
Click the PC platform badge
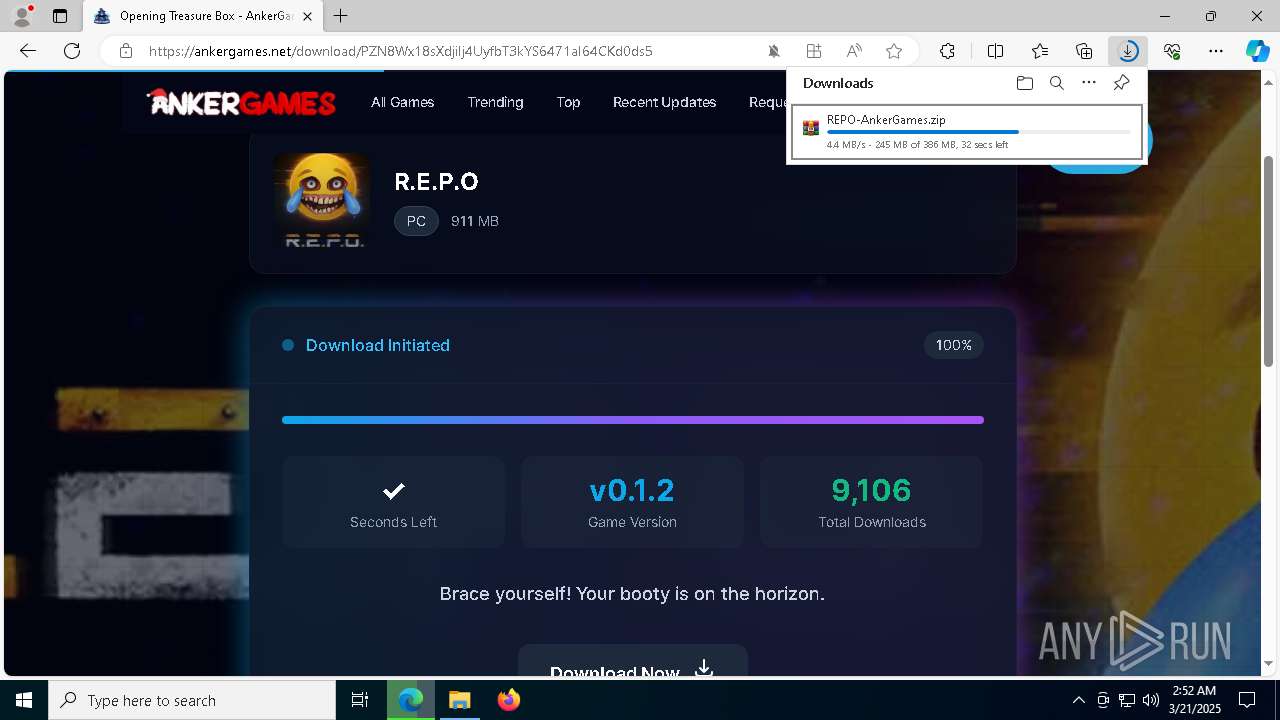416,221
